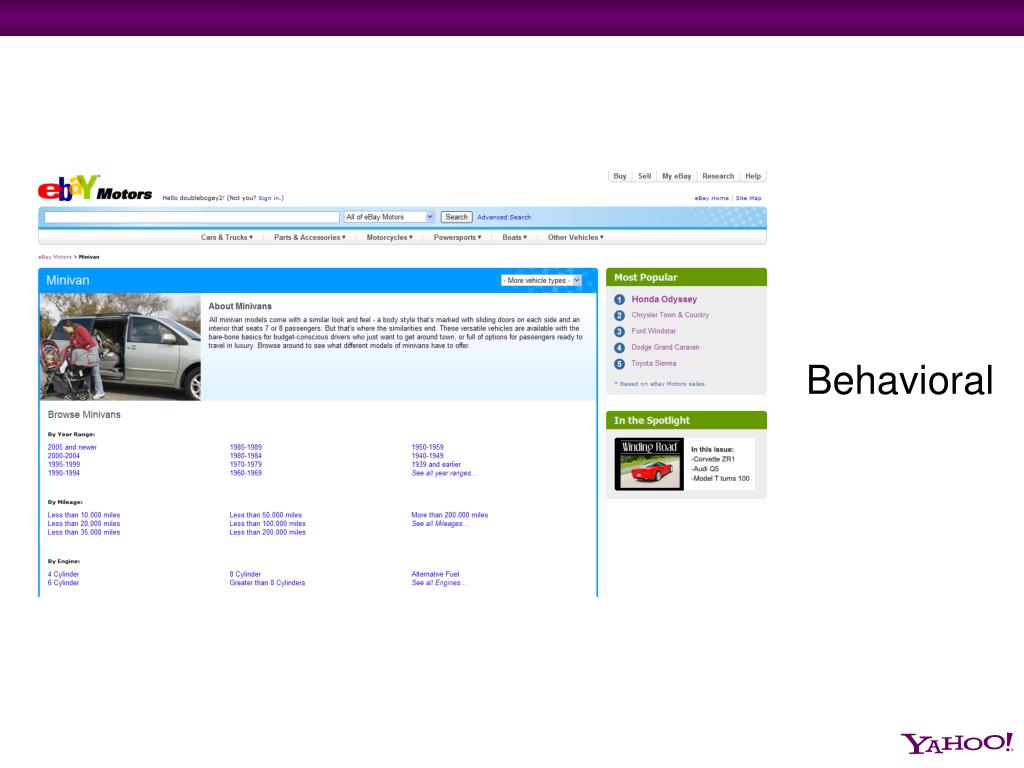The width and height of the screenshot is (1024, 768).
Task: Filter by Less than 50,000 miles
Action: 266,515
